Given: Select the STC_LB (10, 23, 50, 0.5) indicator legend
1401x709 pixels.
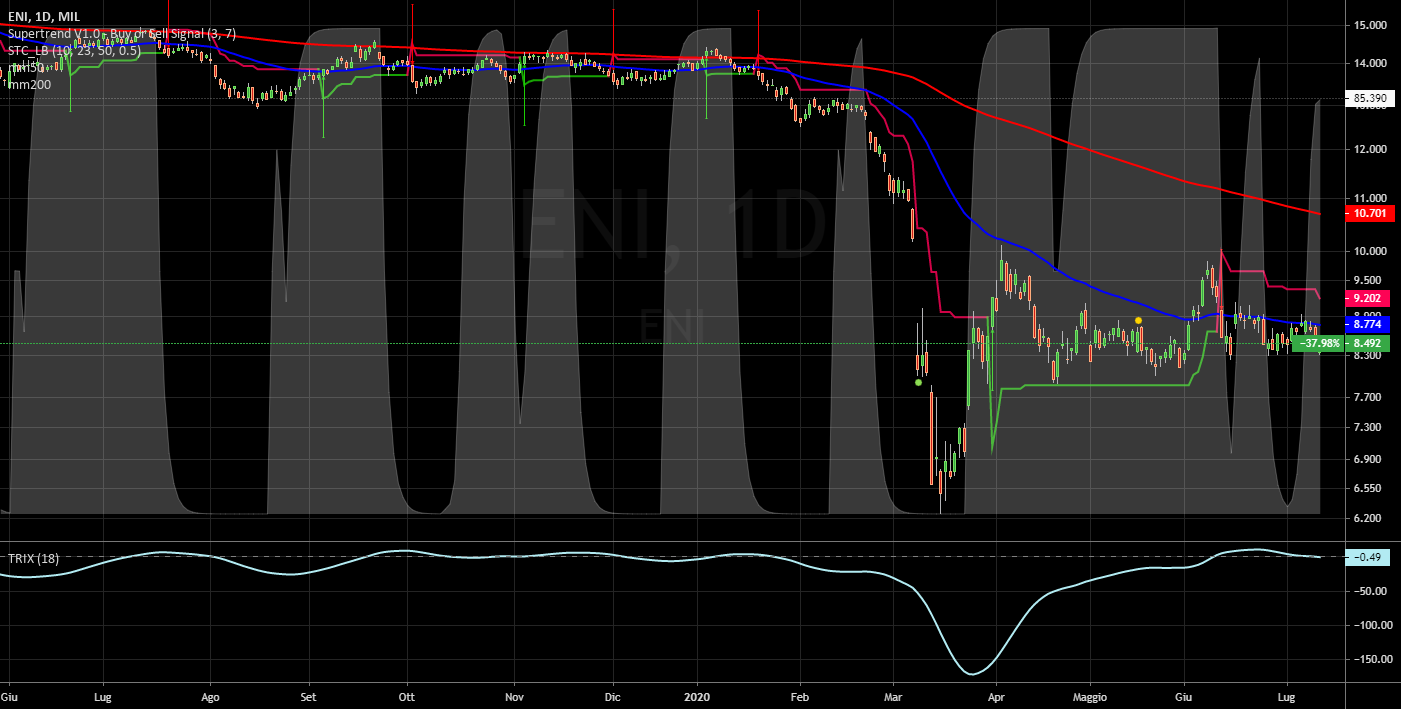Looking at the screenshot, I should [x=77, y=50].
